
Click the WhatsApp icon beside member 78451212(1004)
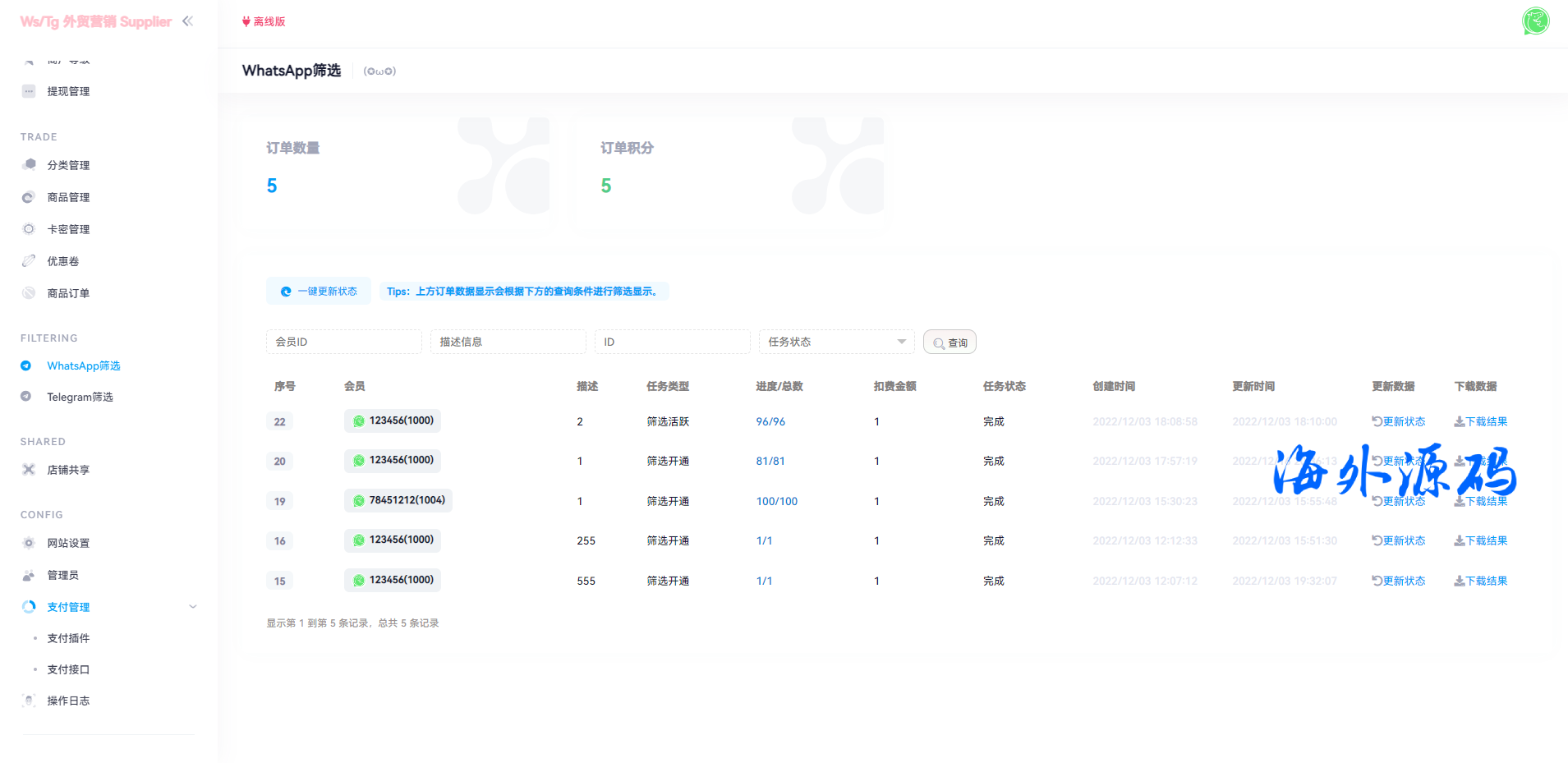pyautogui.click(x=359, y=501)
